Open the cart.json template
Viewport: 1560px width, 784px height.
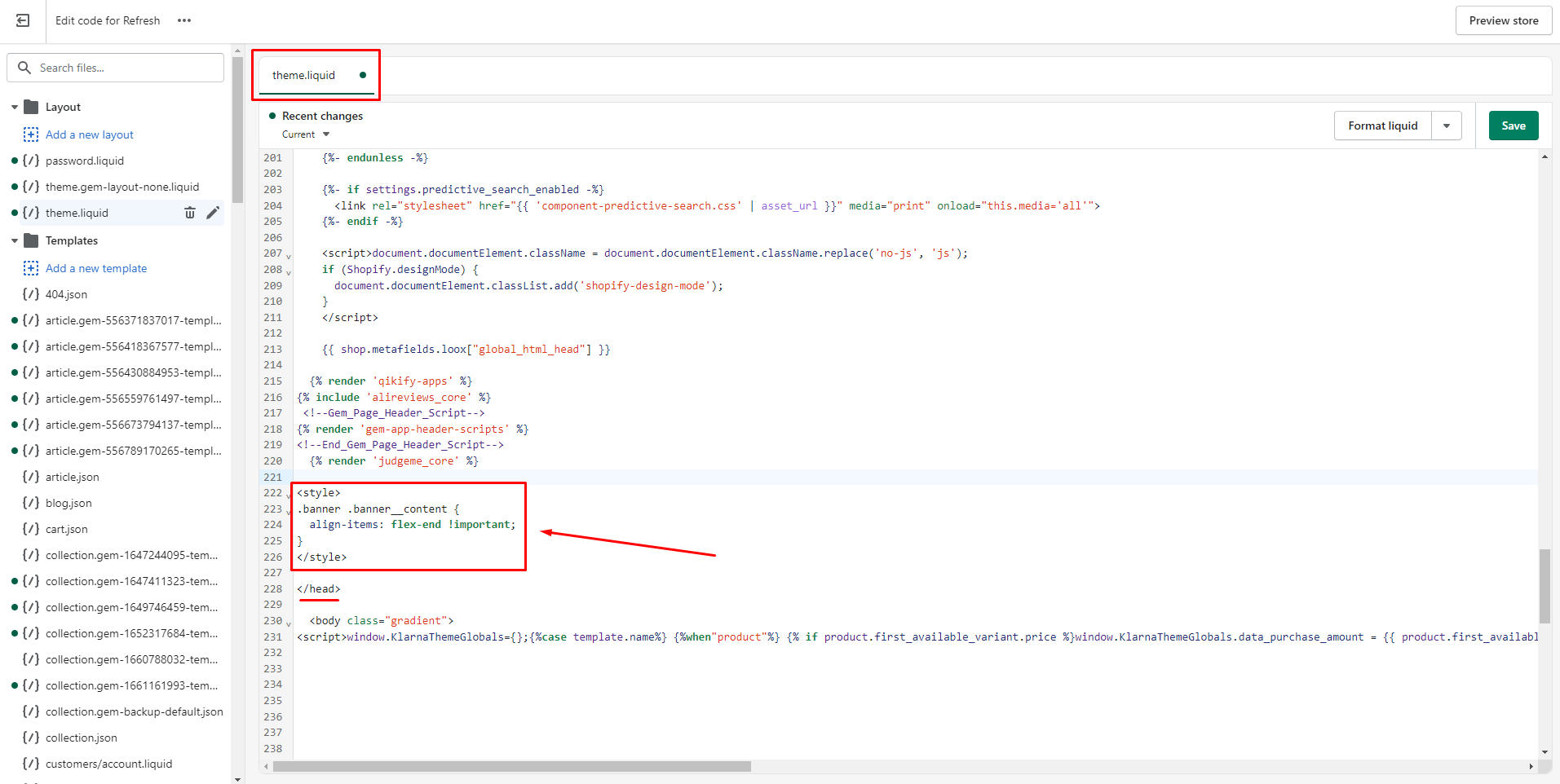pos(67,529)
